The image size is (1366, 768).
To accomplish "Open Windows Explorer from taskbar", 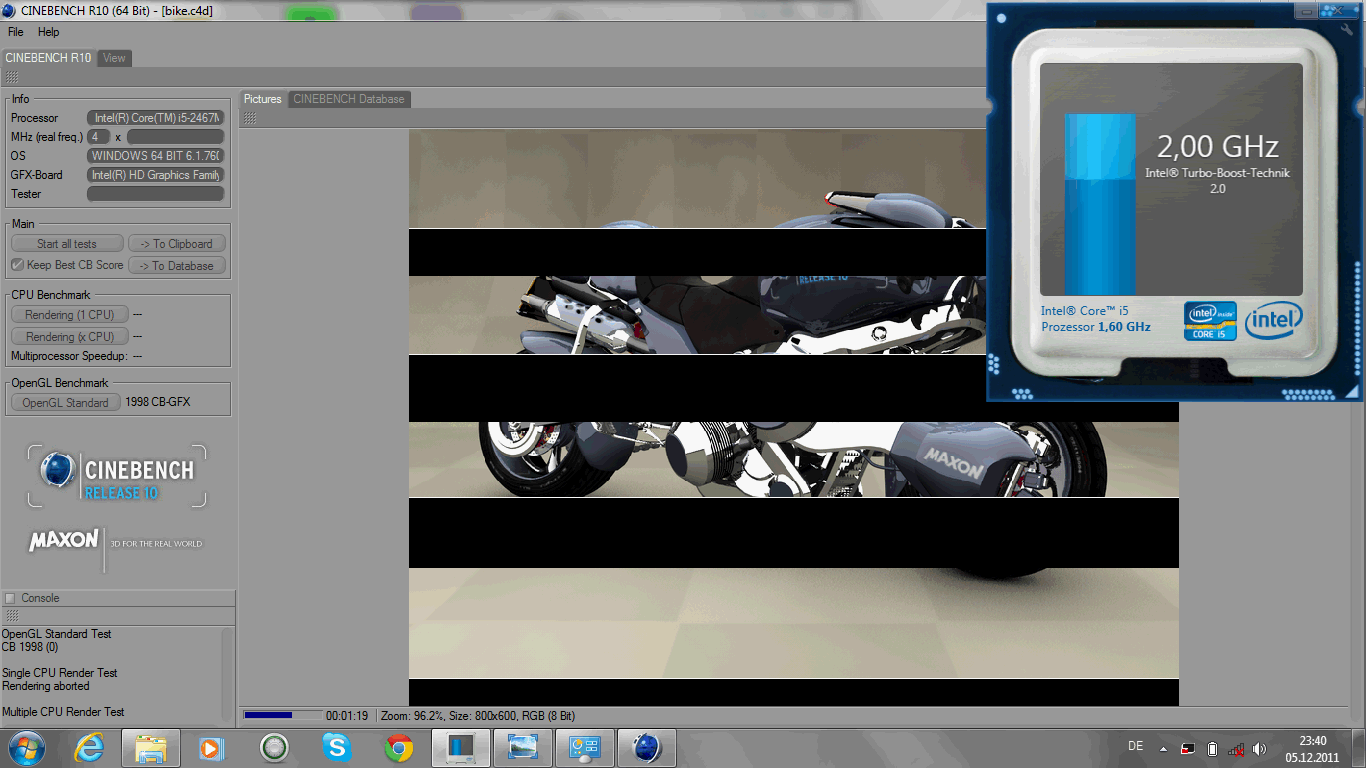I will [151, 747].
